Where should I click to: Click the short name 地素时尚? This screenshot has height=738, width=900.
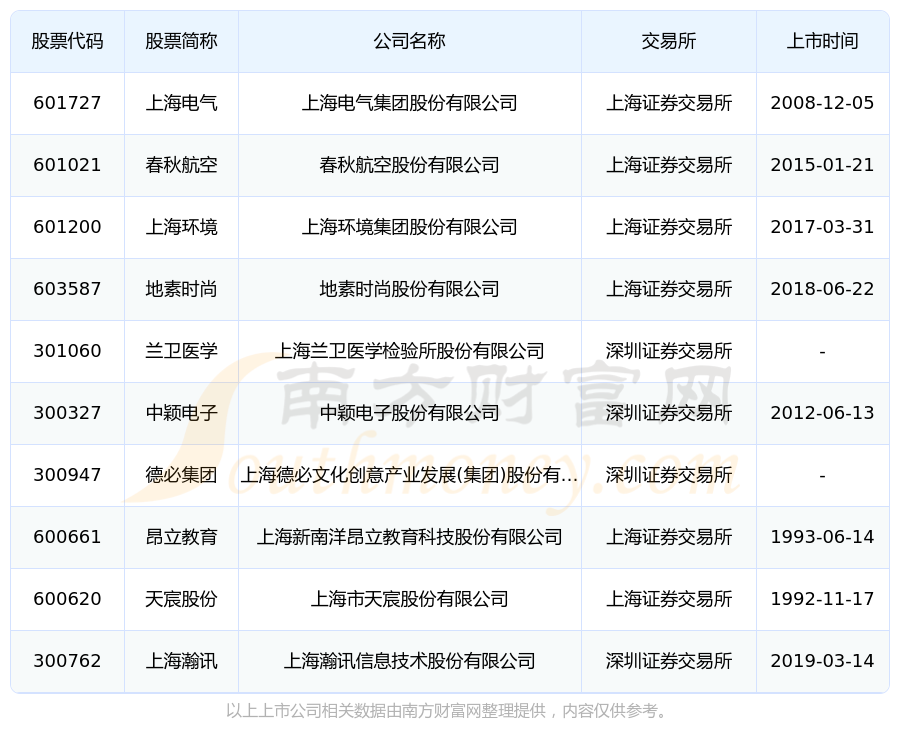(x=181, y=289)
